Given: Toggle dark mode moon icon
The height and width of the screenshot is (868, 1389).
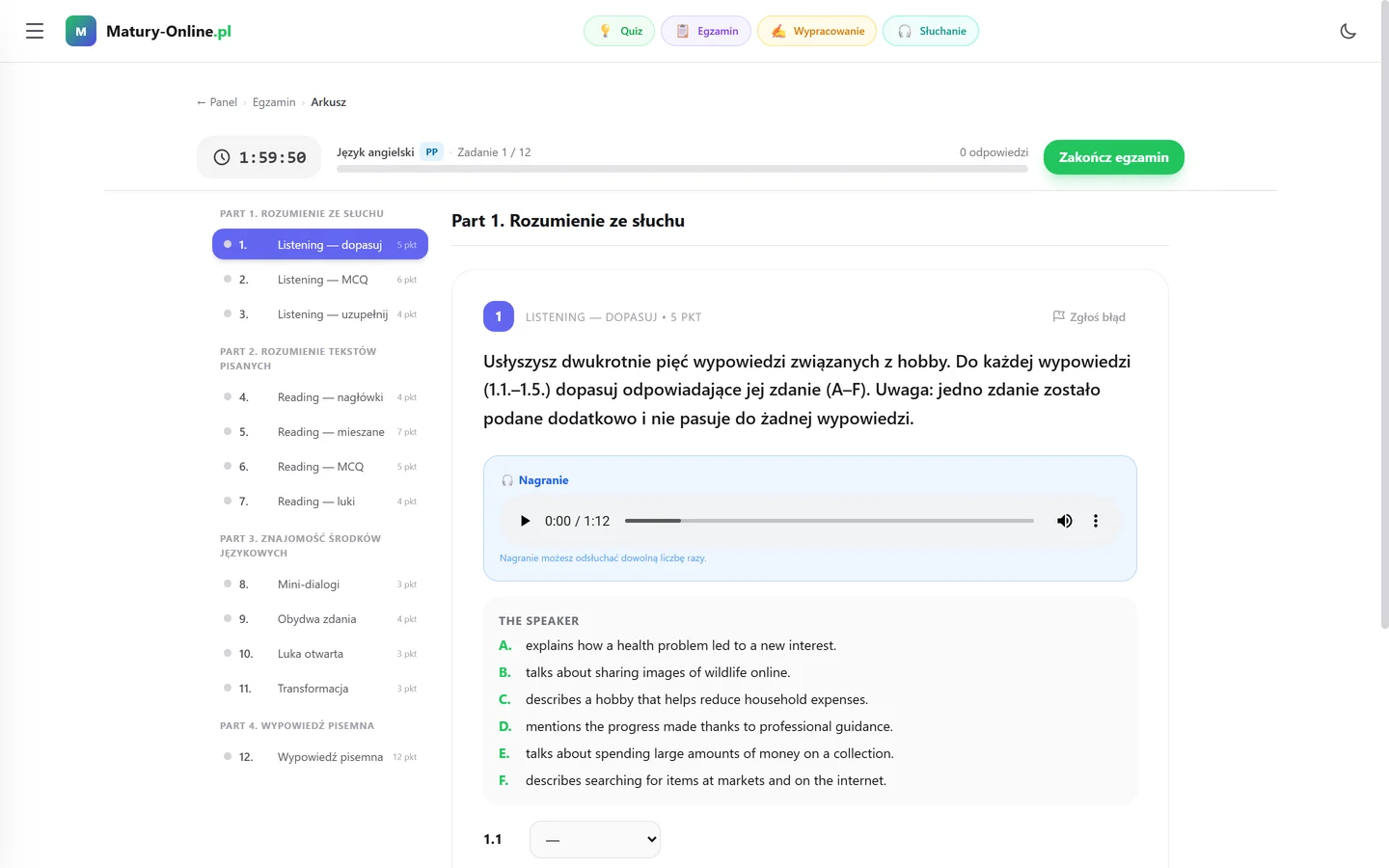Looking at the screenshot, I should click(1348, 31).
